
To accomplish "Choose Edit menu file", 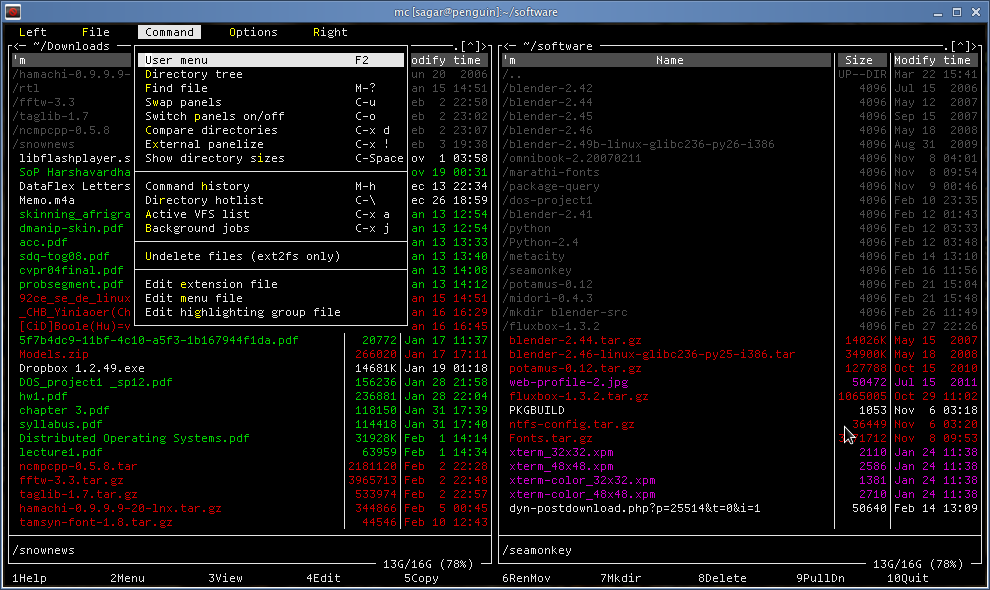I will 271,298.
